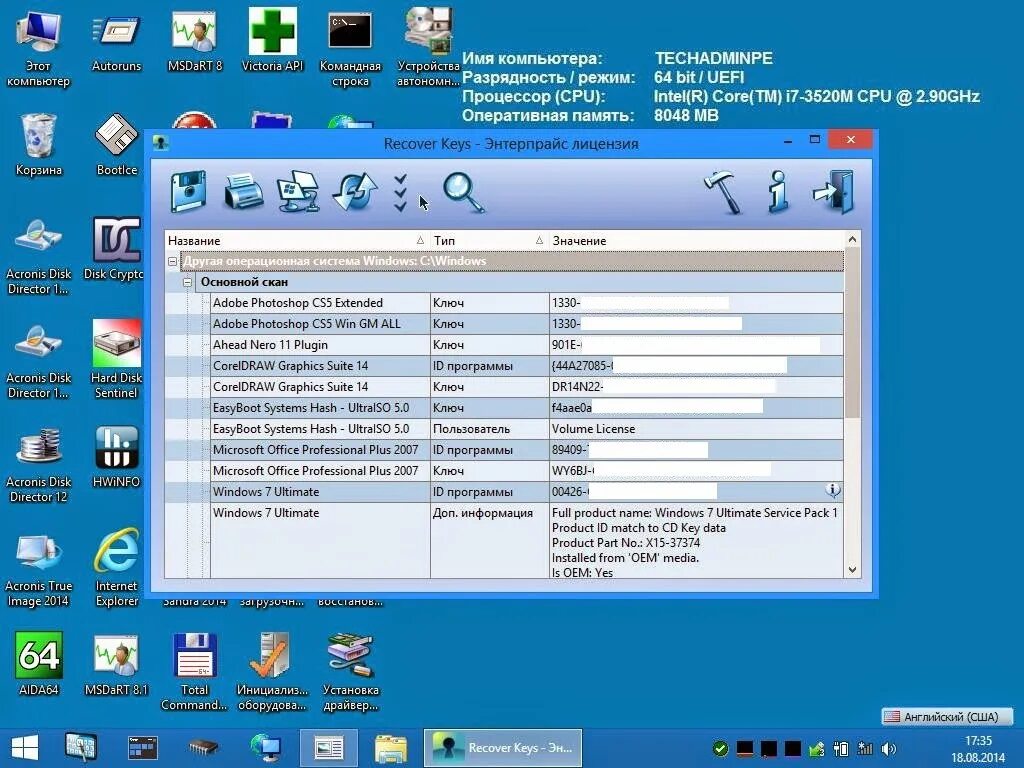The height and width of the screenshot is (768, 1024).
Task: Open the 'MSDaRT 8' desktop icon
Action: coord(195,42)
